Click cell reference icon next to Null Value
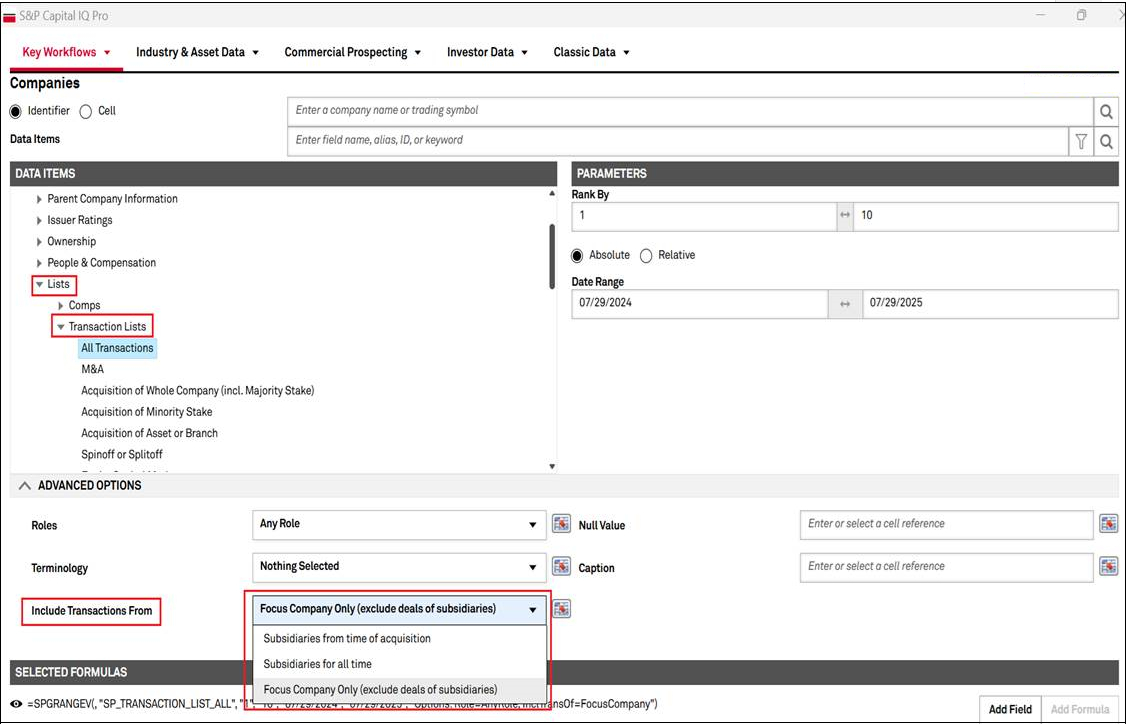This screenshot has height=724, width=1126. tap(1108, 524)
